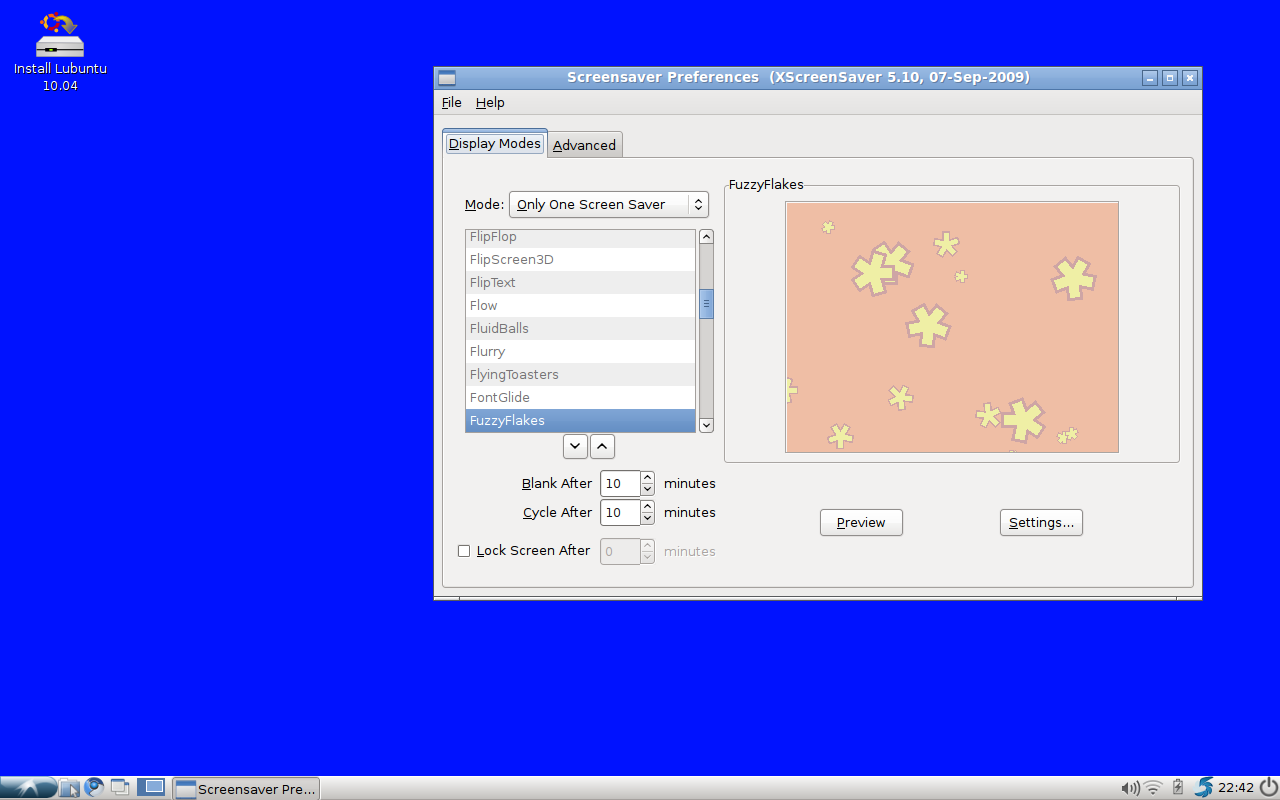This screenshot has width=1280, height=800.
Task: Select FlyingToasters in the list
Action: point(580,375)
